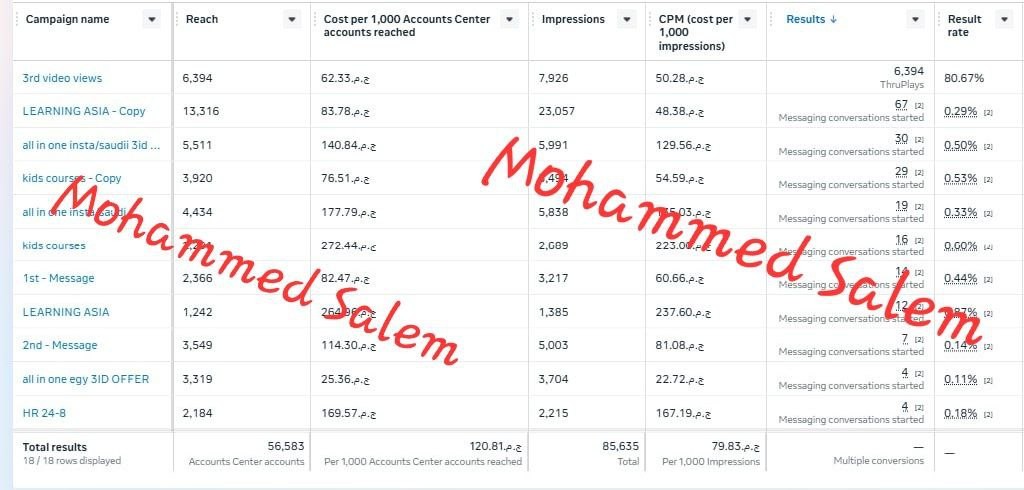Open the kids courses - Copy campaign
The image size is (1024, 490).
[72, 178]
